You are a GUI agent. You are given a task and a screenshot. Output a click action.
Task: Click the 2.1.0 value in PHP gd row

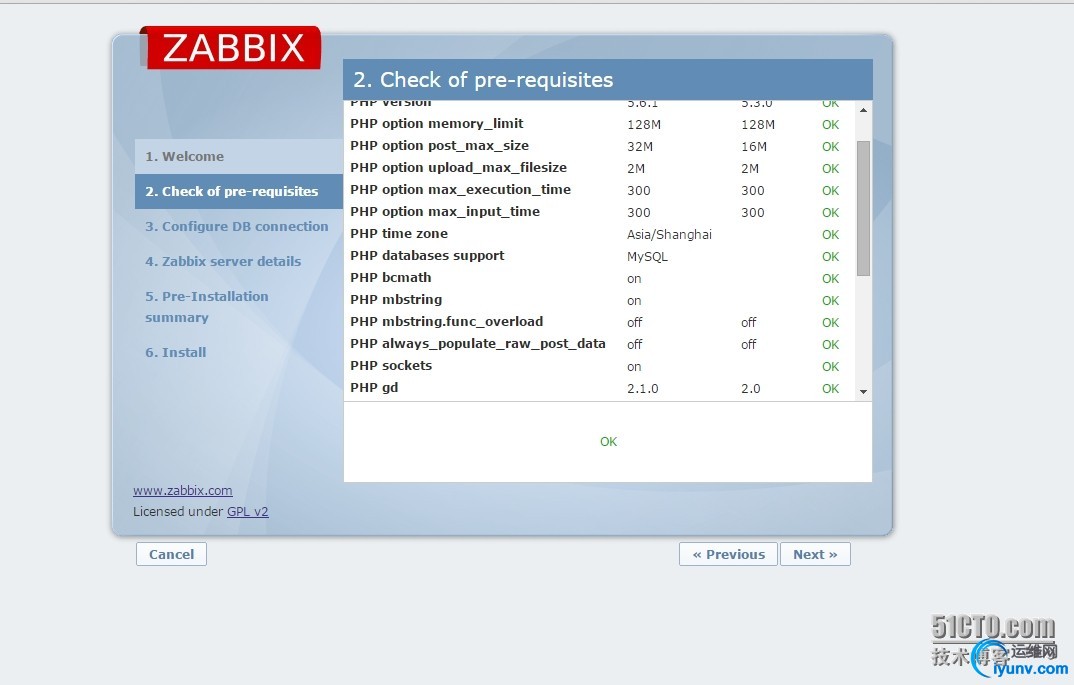642,388
